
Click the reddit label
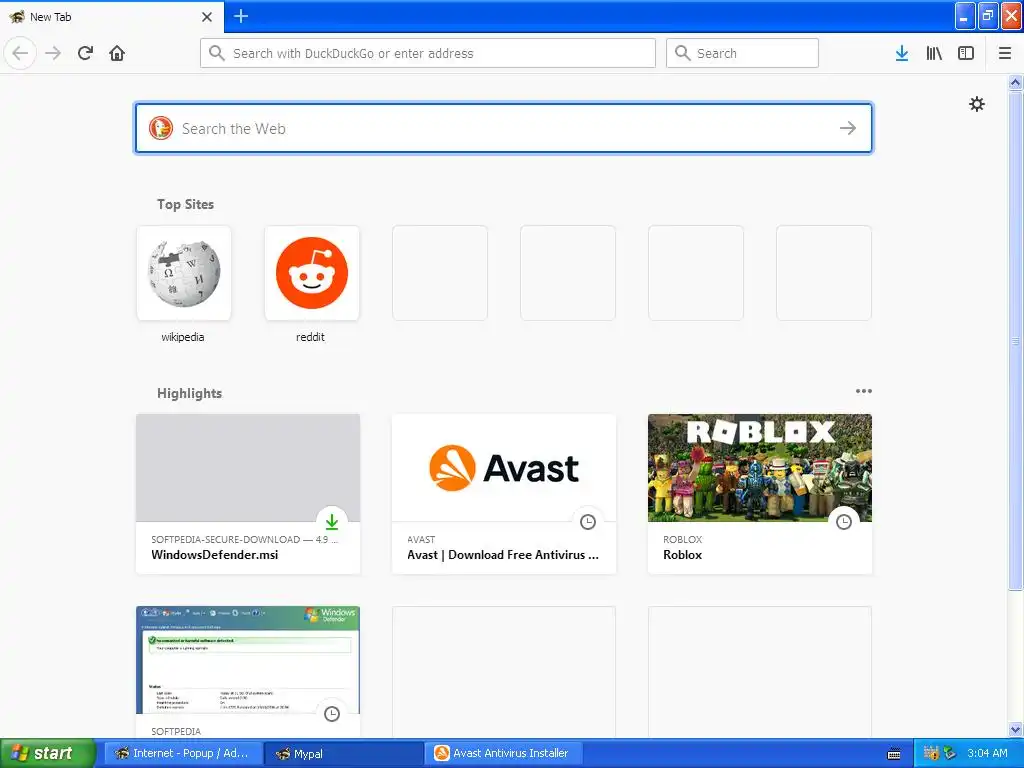310,337
